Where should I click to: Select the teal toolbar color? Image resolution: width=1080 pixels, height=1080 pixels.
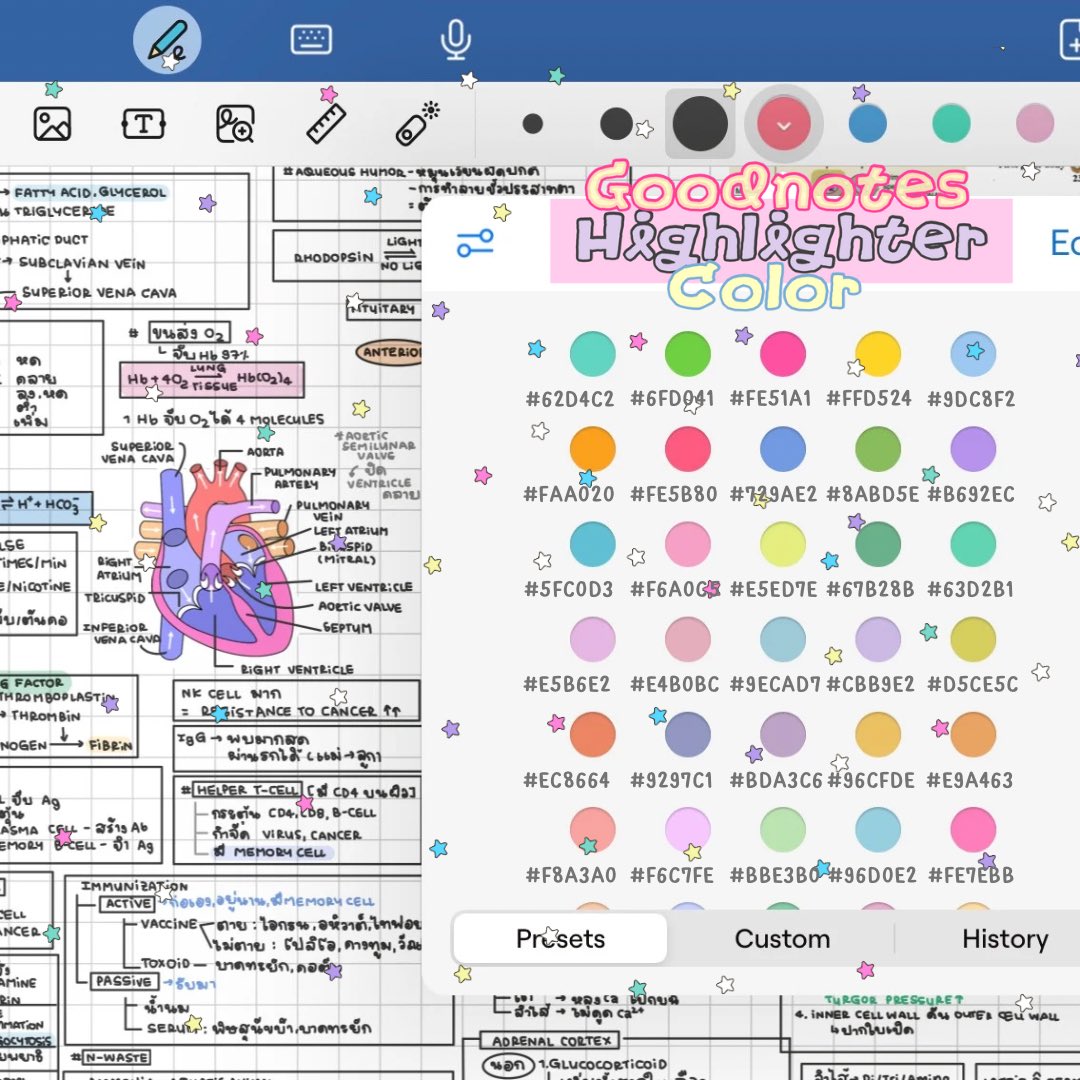pyautogui.click(x=951, y=124)
